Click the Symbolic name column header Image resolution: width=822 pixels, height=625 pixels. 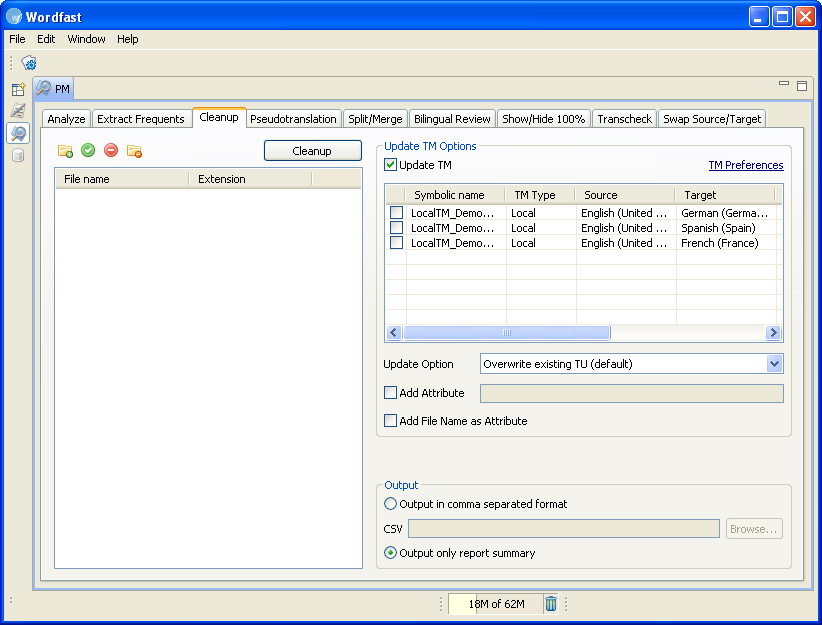455,195
